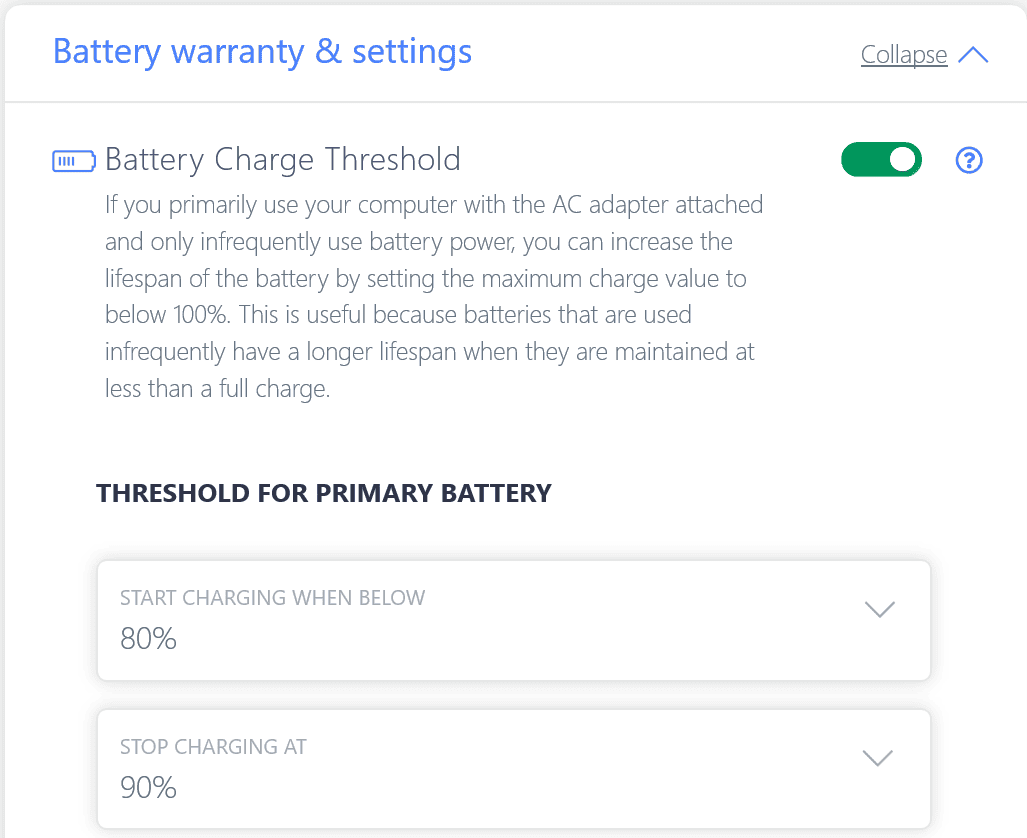Open the Start Charging When Below dropdown
The image size is (1027, 838).
click(x=513, y=620)
